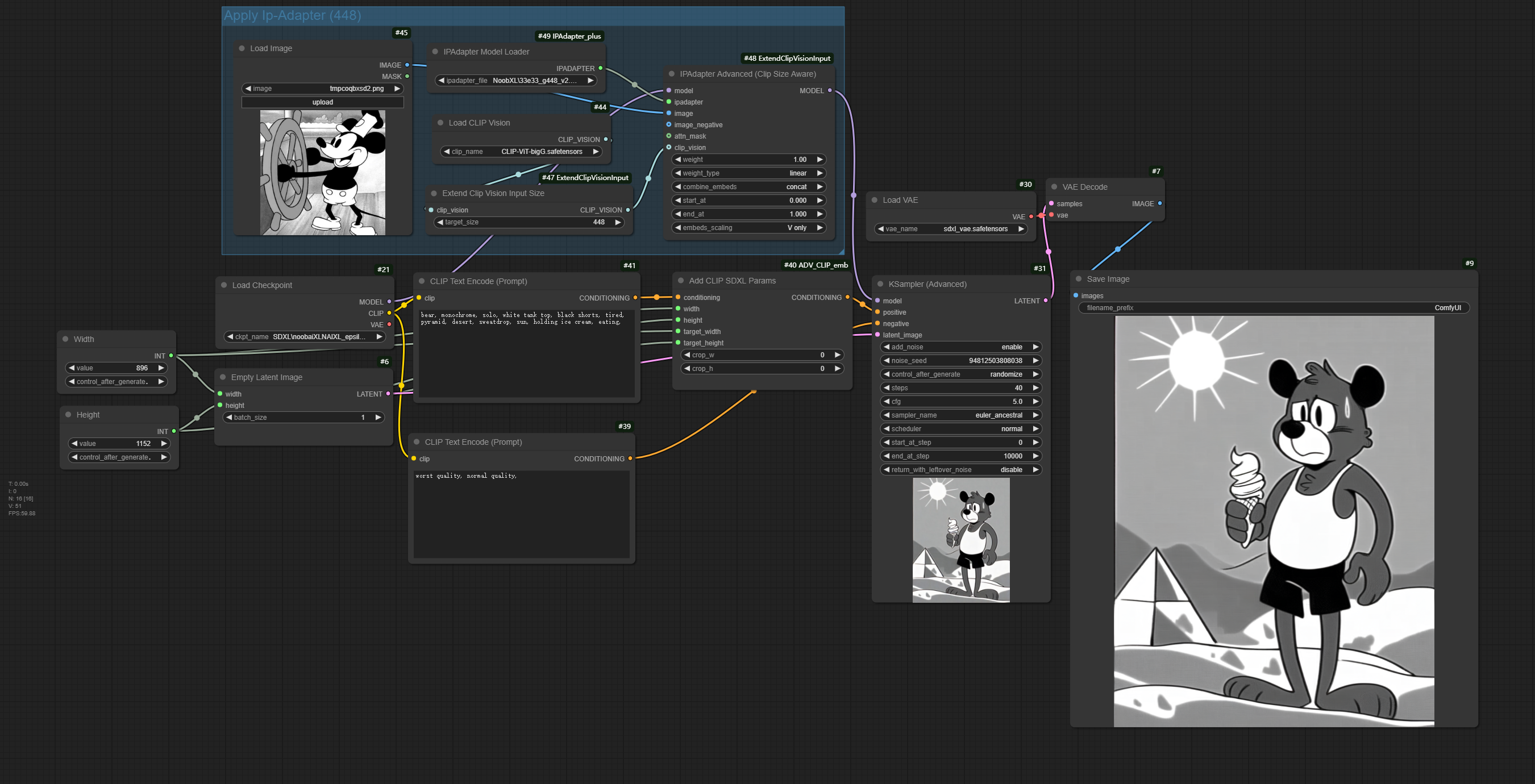This screenshot has width=1535, height=784.
Task: Open the ckpt_name checkpoint dropdown
Action: pos(305,336)
